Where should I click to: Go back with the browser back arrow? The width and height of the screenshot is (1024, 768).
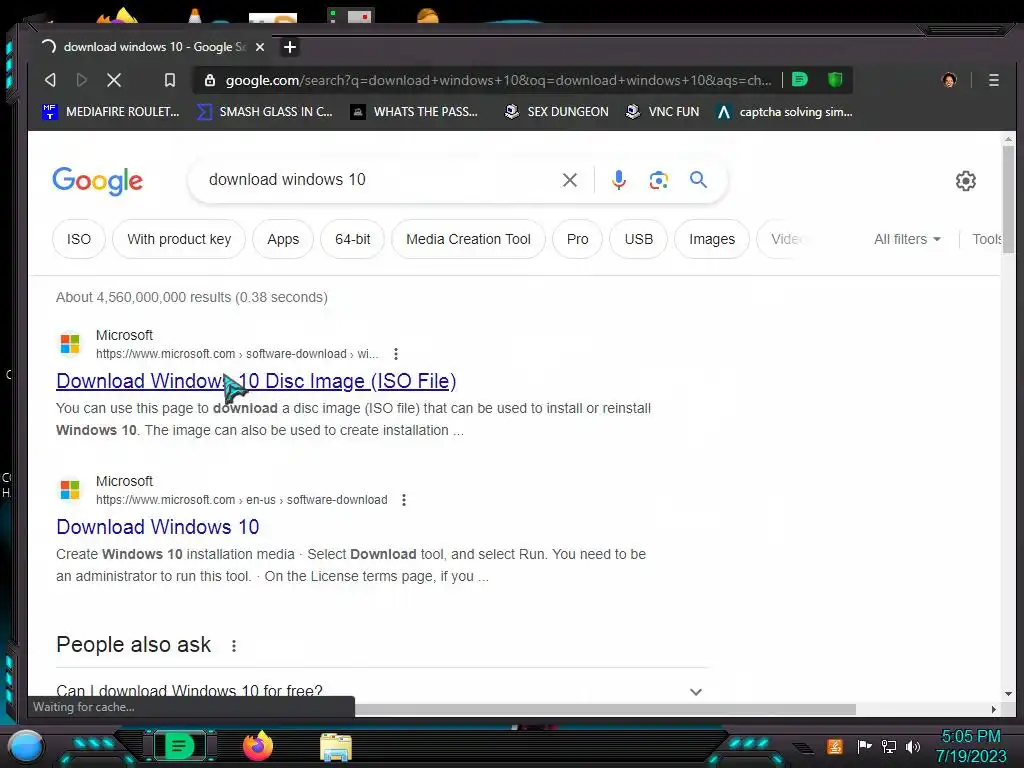pyautogui.click(x=50, y=80)
